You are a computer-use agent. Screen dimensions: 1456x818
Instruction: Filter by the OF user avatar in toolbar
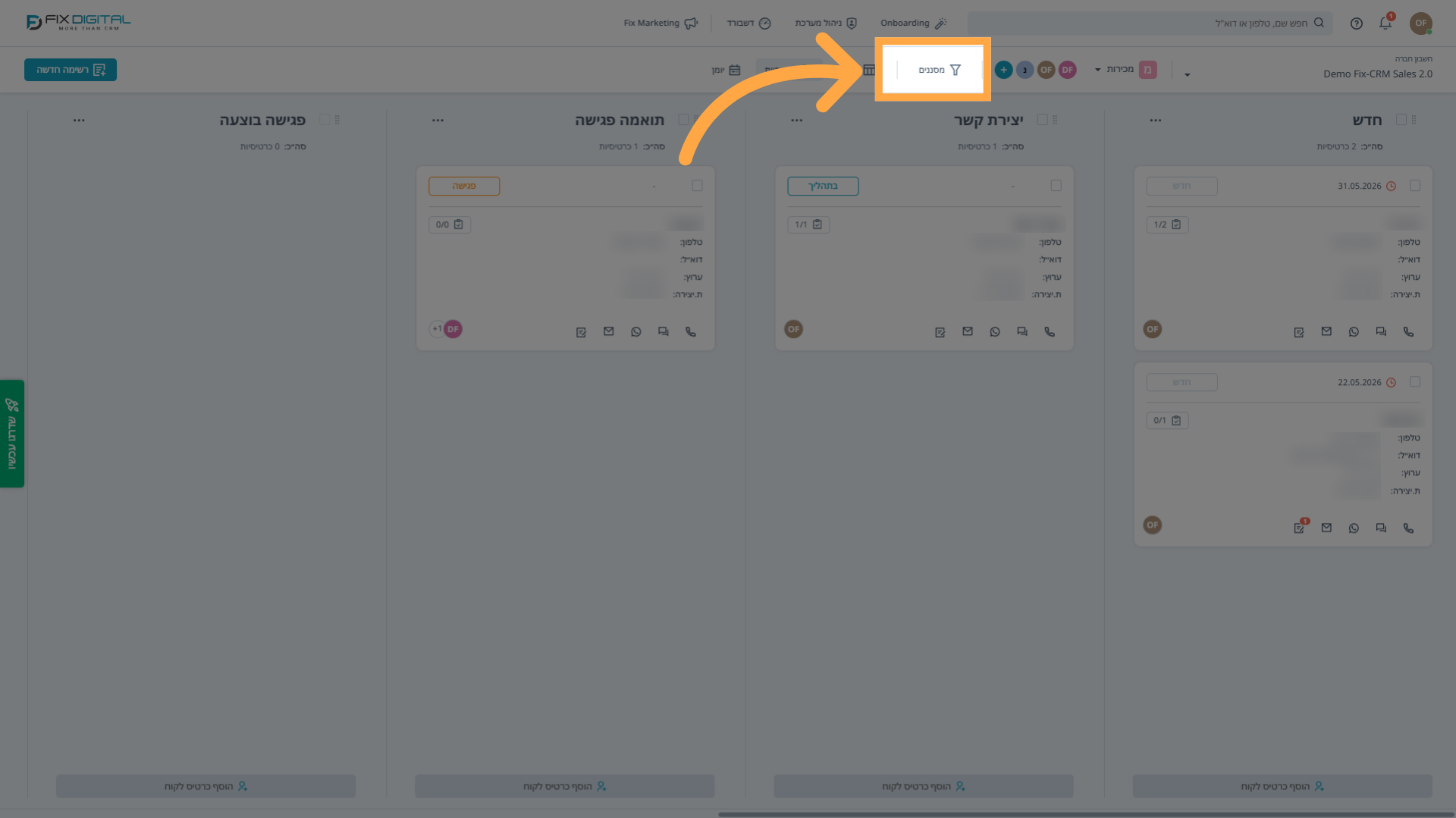click(1046, 70)
